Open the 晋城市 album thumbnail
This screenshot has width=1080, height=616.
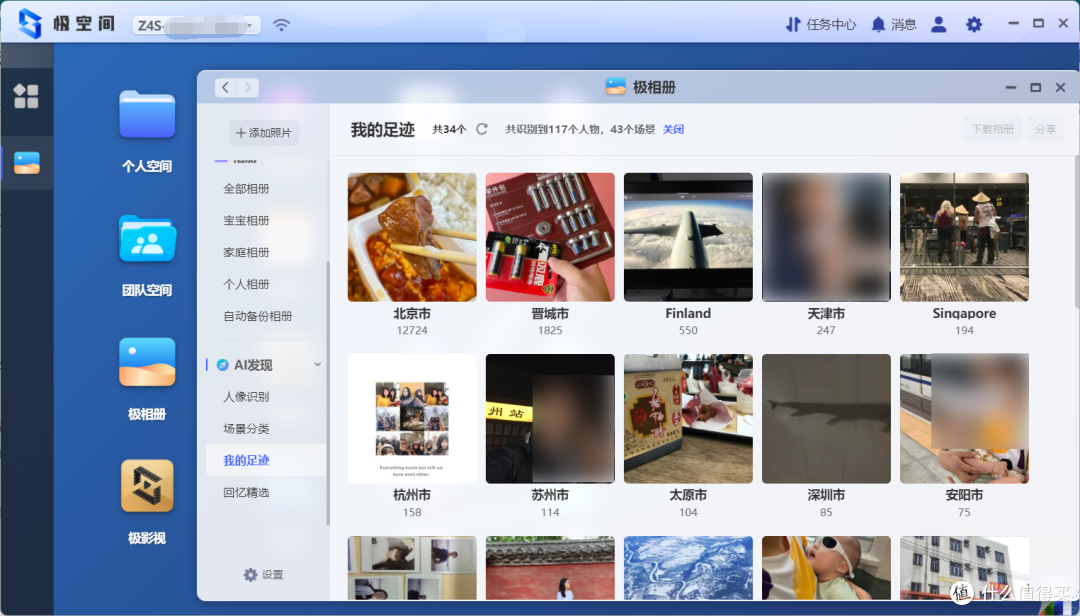click(x=550, y=237)
